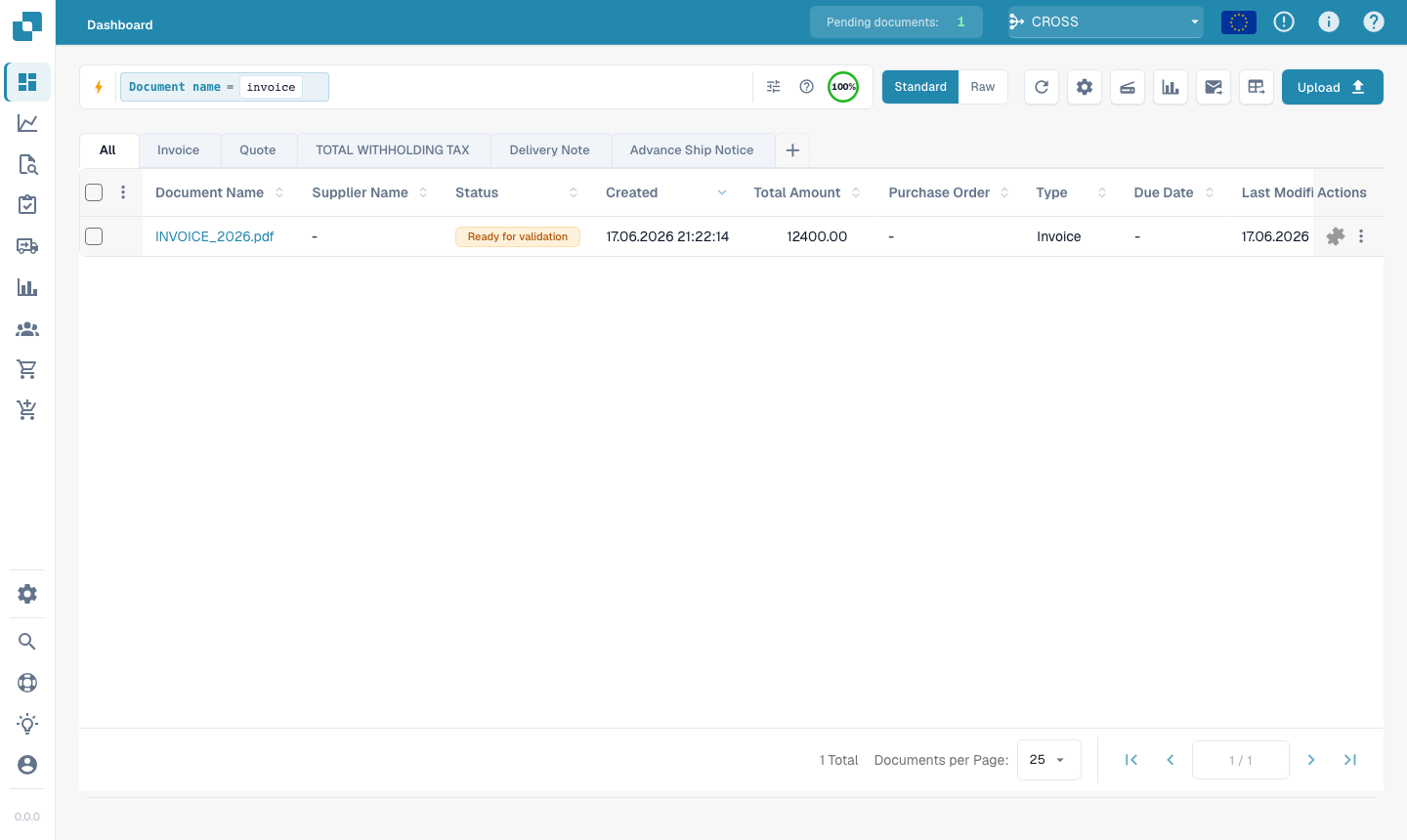
Task: Open the documents per page dropdown
Action: coord(1049,760)
